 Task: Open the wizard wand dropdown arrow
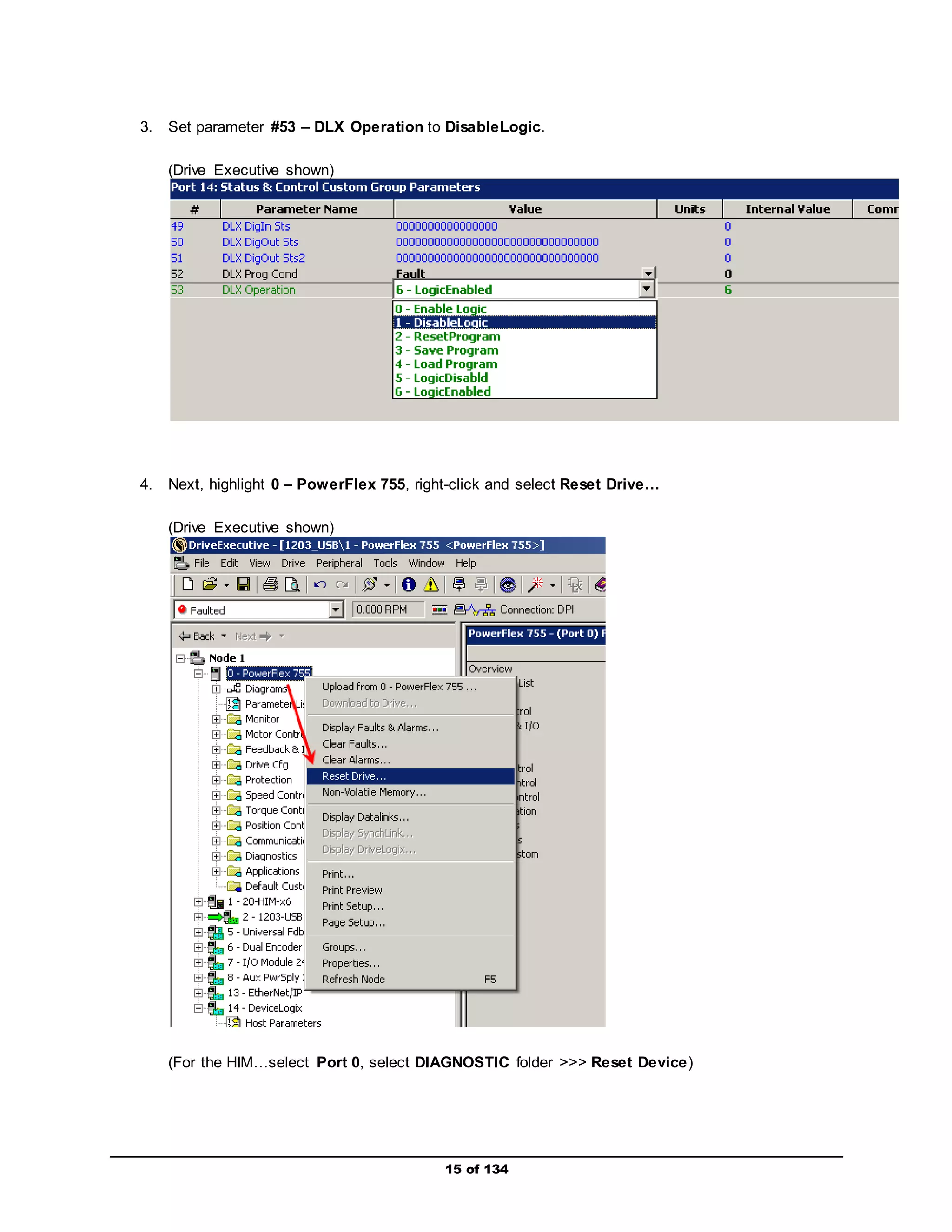[x=553, y=585]
